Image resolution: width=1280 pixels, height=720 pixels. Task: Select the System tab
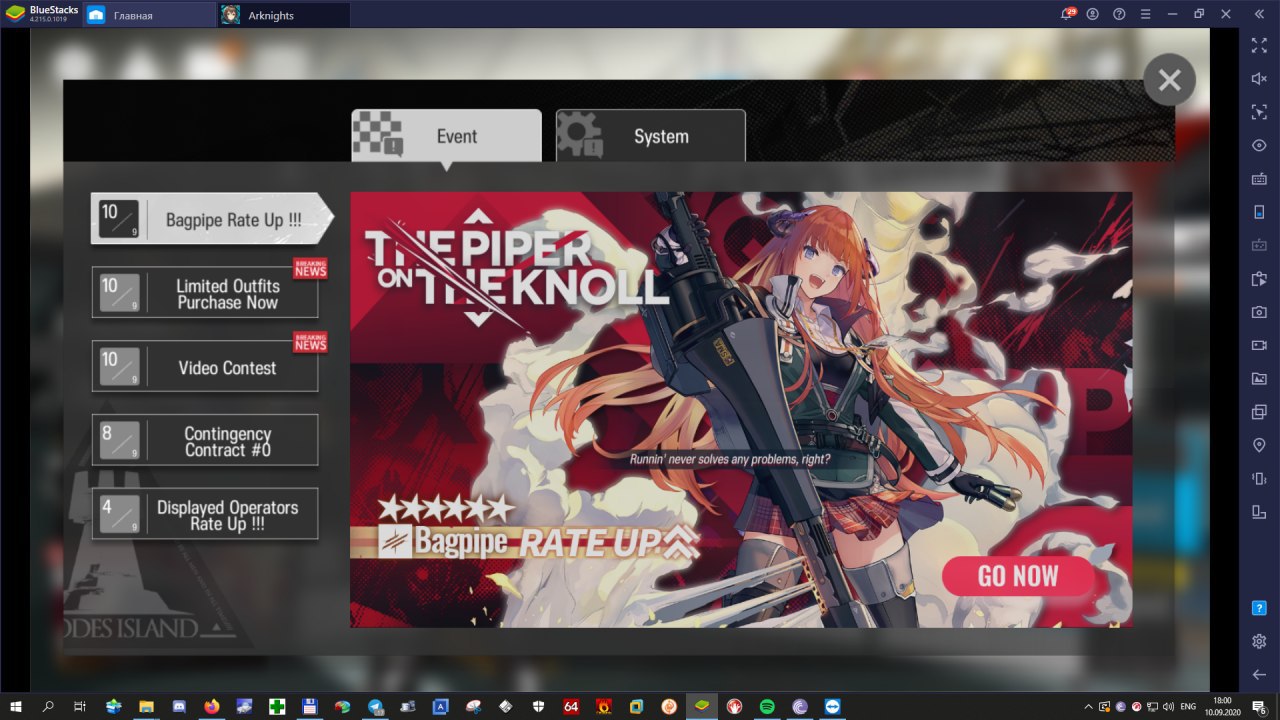click(650, 136)
